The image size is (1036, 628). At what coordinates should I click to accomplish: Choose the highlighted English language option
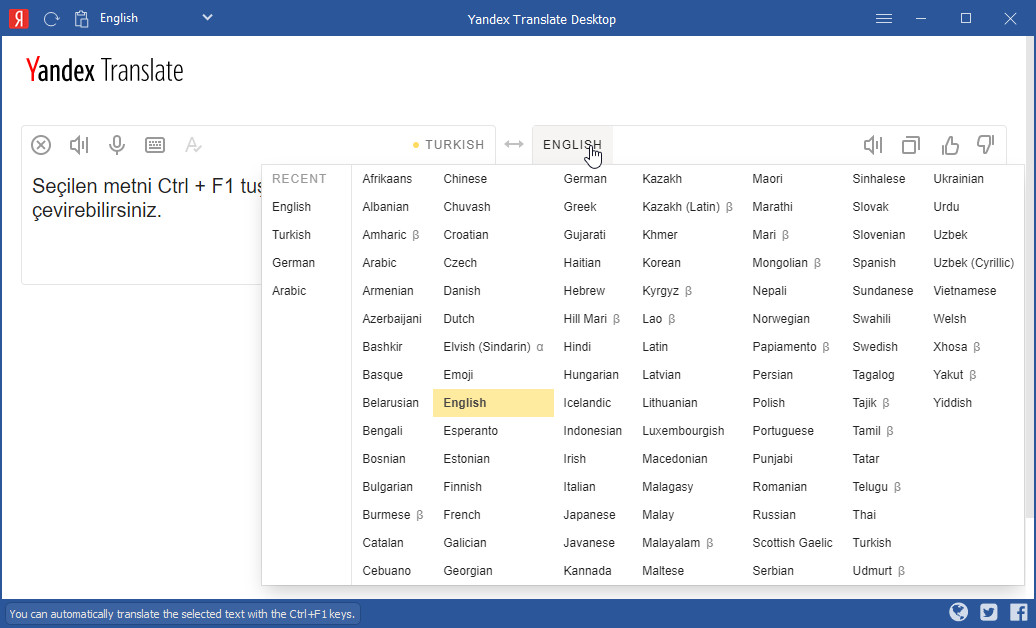[493, 403]
